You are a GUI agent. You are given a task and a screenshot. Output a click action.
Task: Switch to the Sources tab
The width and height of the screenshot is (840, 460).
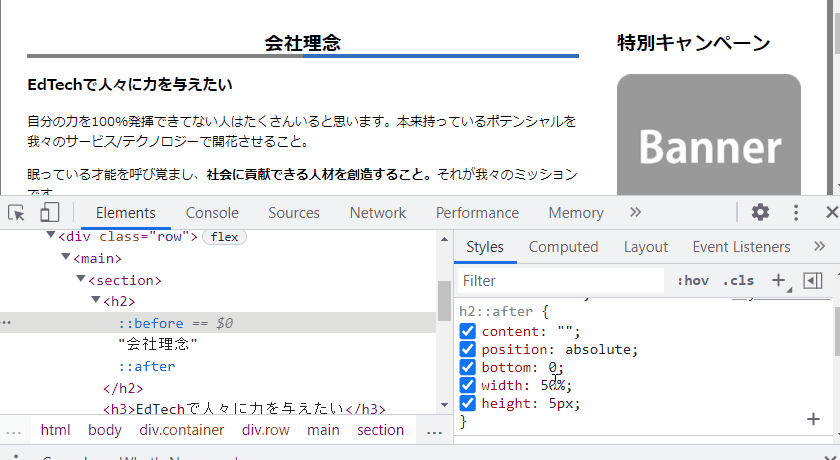coord(294,213)
